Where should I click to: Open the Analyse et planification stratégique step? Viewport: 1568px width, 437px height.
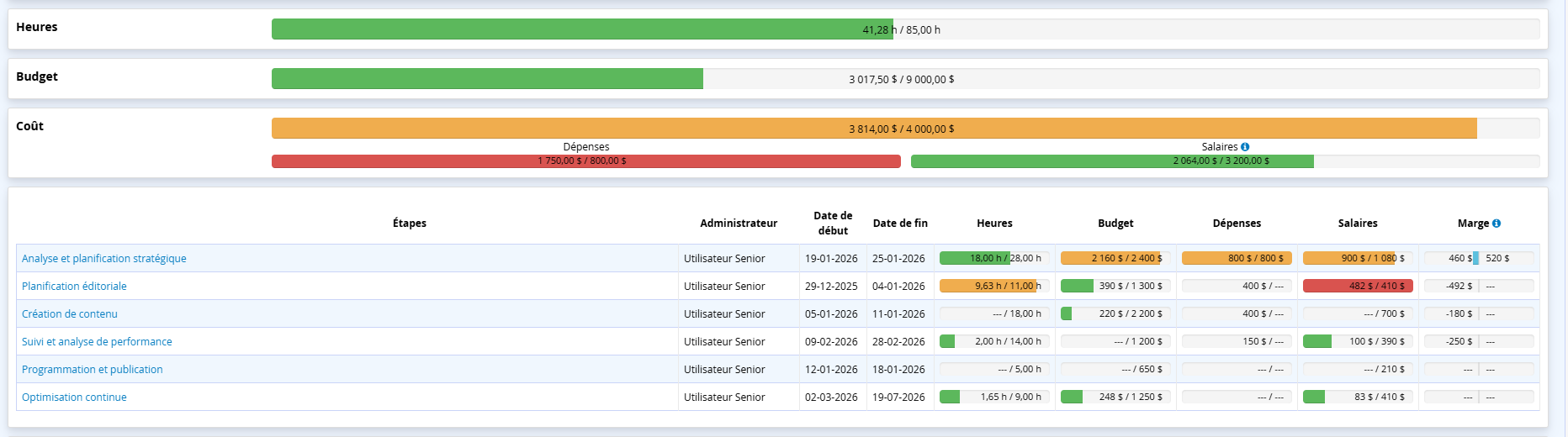pos(104,259)
